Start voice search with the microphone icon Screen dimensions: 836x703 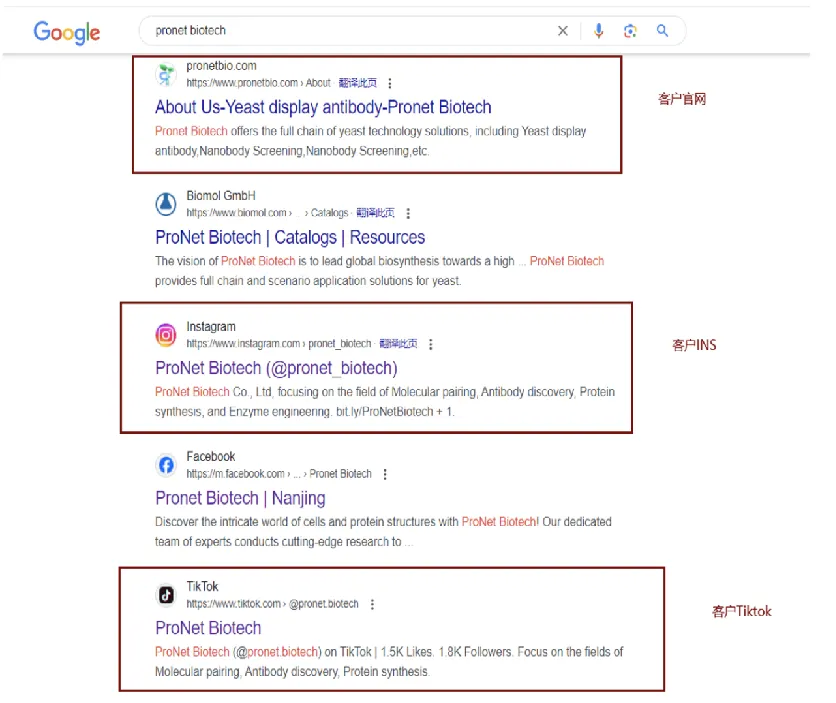(x=599, y=31)
